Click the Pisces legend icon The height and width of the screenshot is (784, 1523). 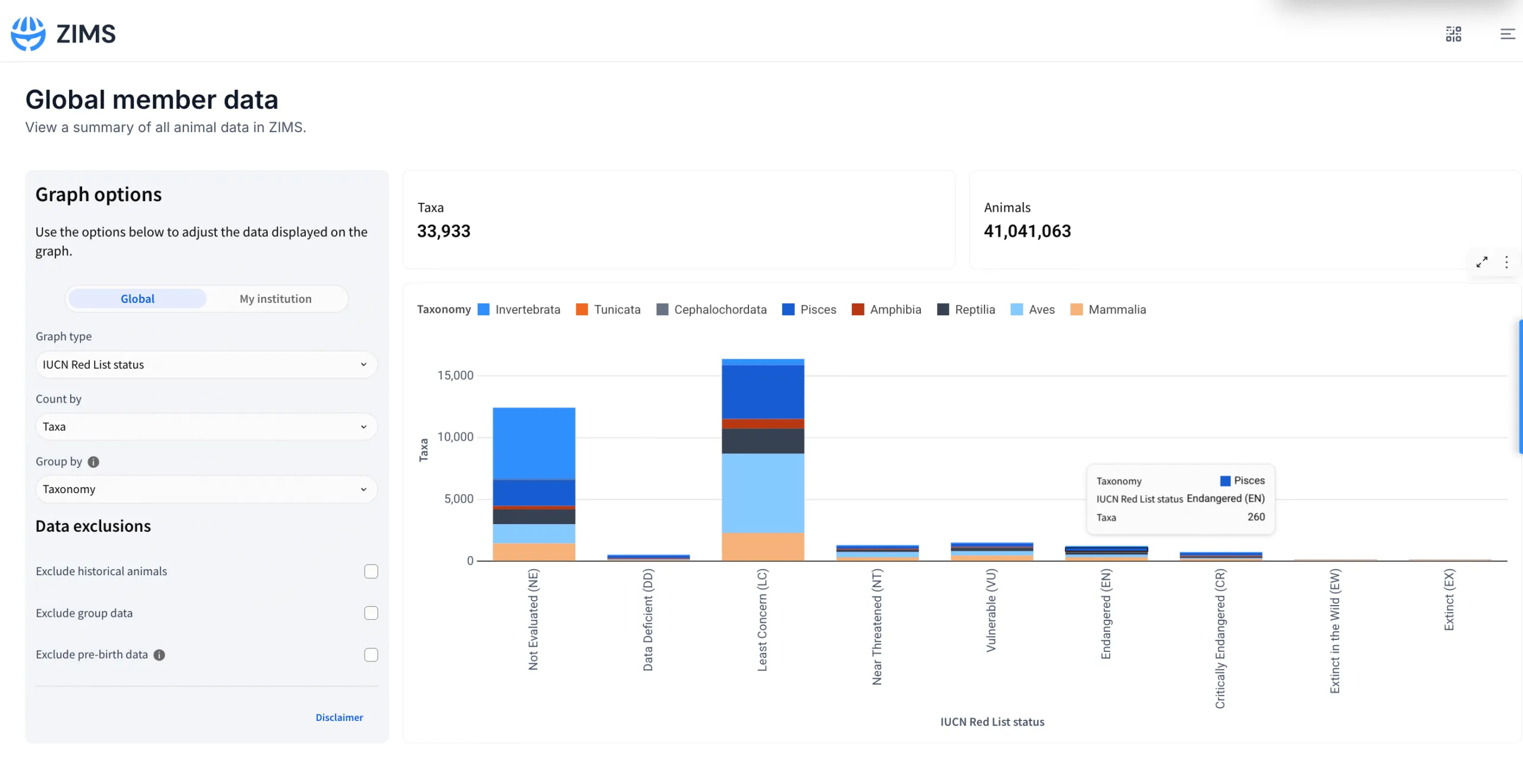788,309
